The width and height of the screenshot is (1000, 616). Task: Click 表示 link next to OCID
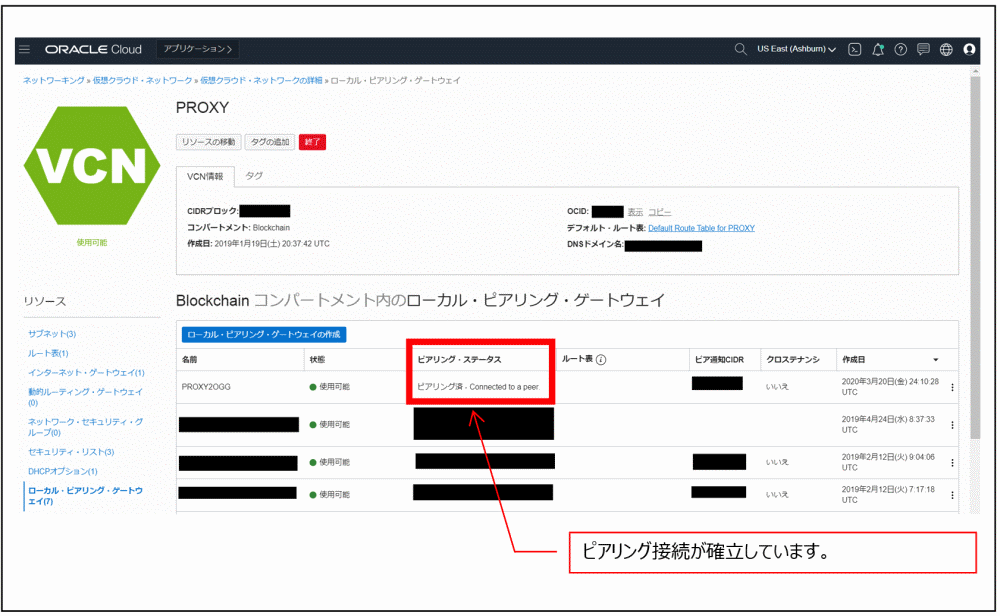635,212
